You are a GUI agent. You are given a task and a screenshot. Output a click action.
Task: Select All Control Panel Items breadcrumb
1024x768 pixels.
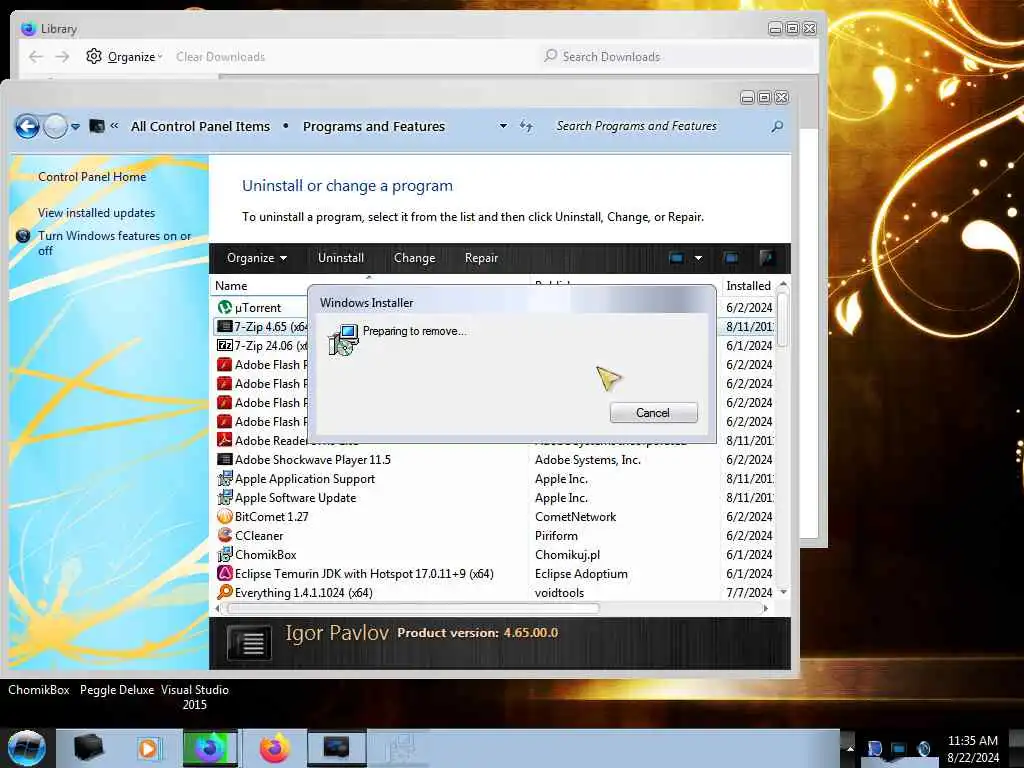pyautogui.click(x=200, y=127)
